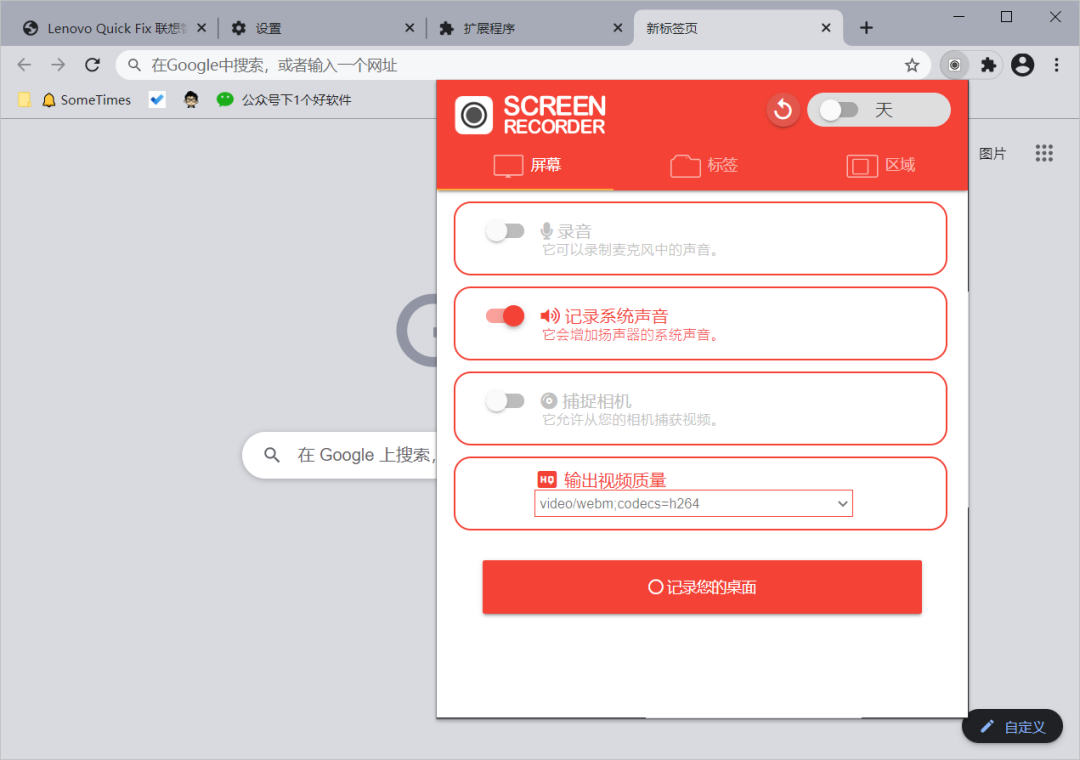Click the microphone icon next to 录音
This screenshot has width=1080, height=760.
point(547,231)
